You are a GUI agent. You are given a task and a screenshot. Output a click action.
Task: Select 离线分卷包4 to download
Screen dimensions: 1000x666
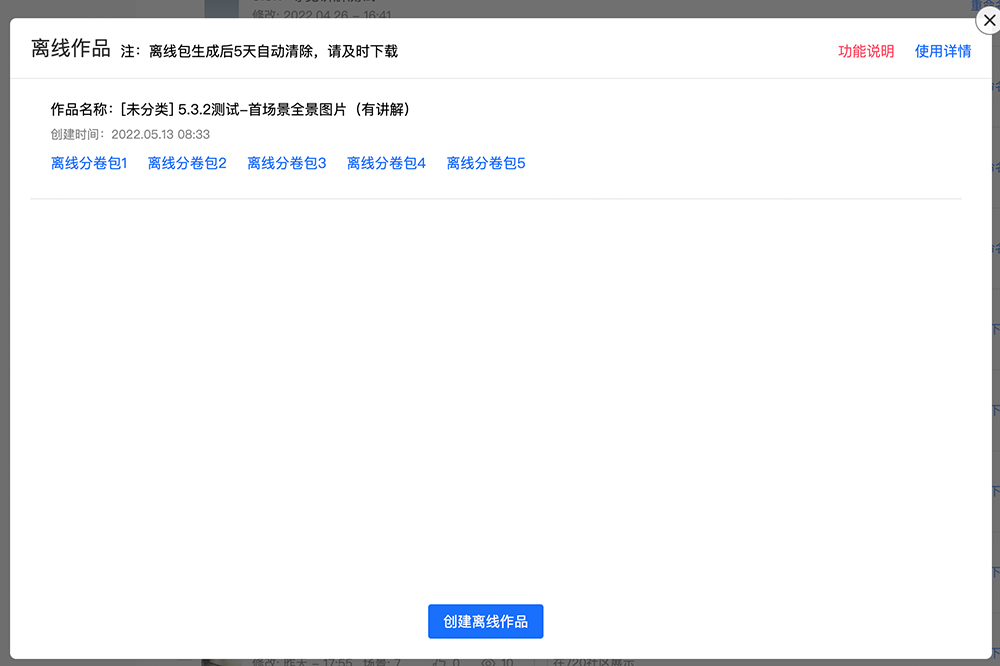(386, 163)
